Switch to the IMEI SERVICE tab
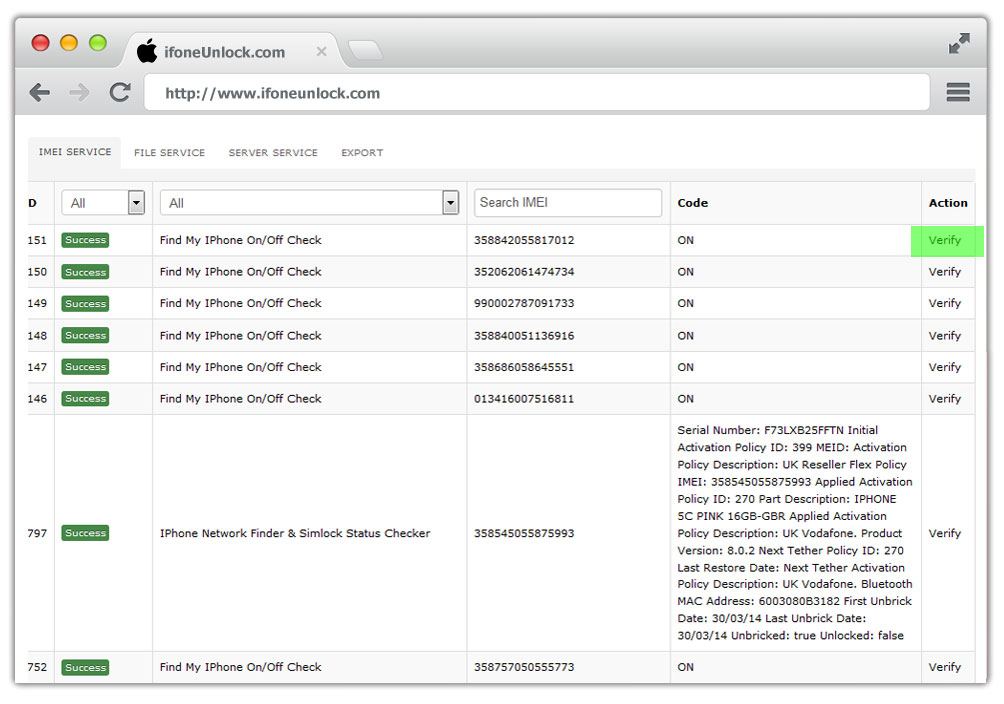The width and height of the screenshot is (1004, 704). click(x=75, y=152)
